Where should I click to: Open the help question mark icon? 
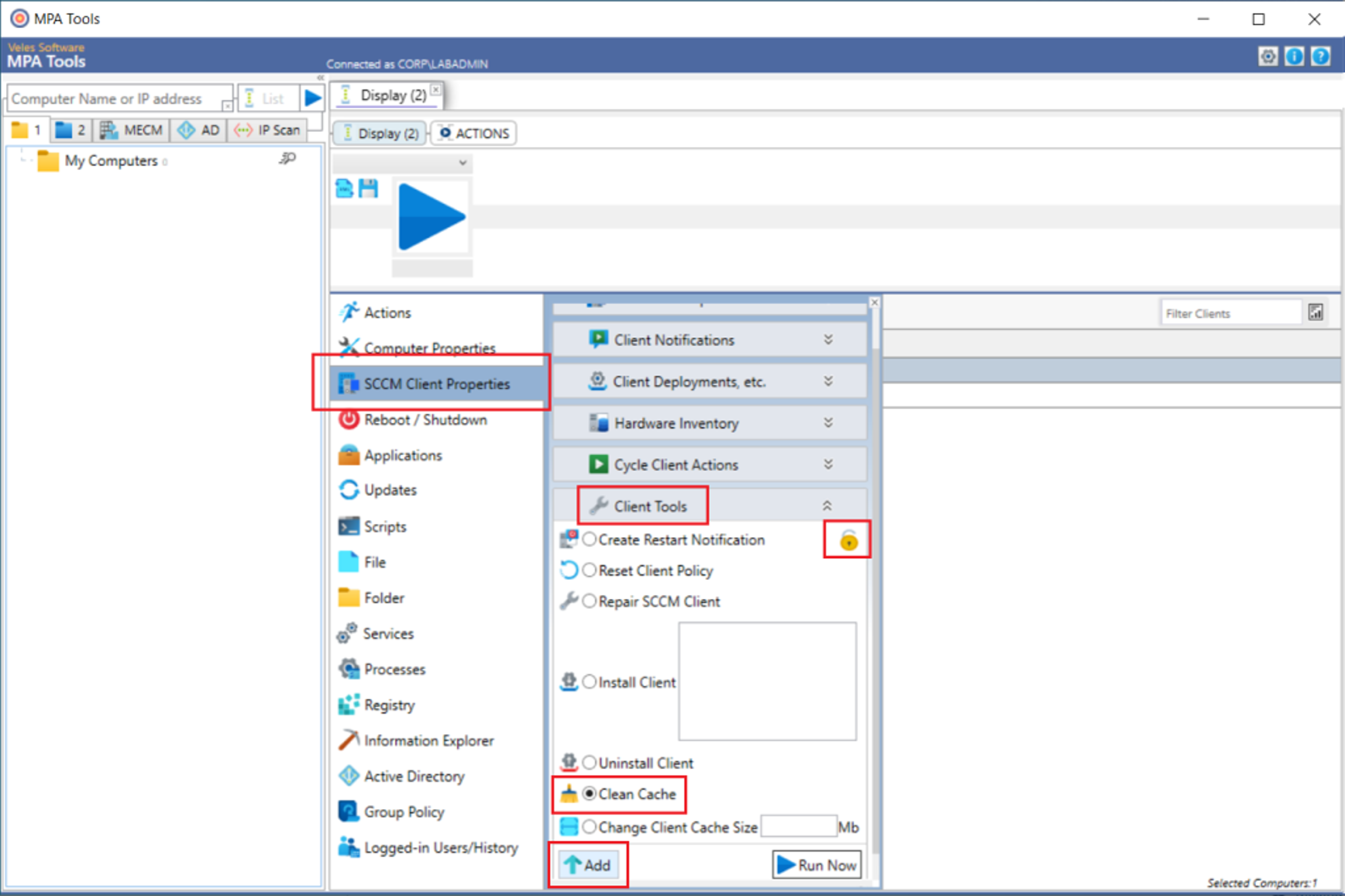coord(1320,56)
